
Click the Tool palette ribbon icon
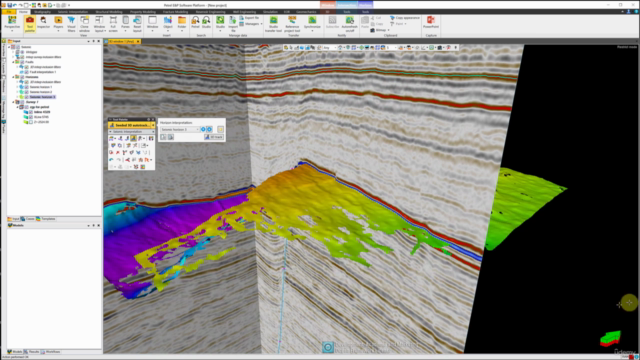pyautogui.click(x=29, y=24)
